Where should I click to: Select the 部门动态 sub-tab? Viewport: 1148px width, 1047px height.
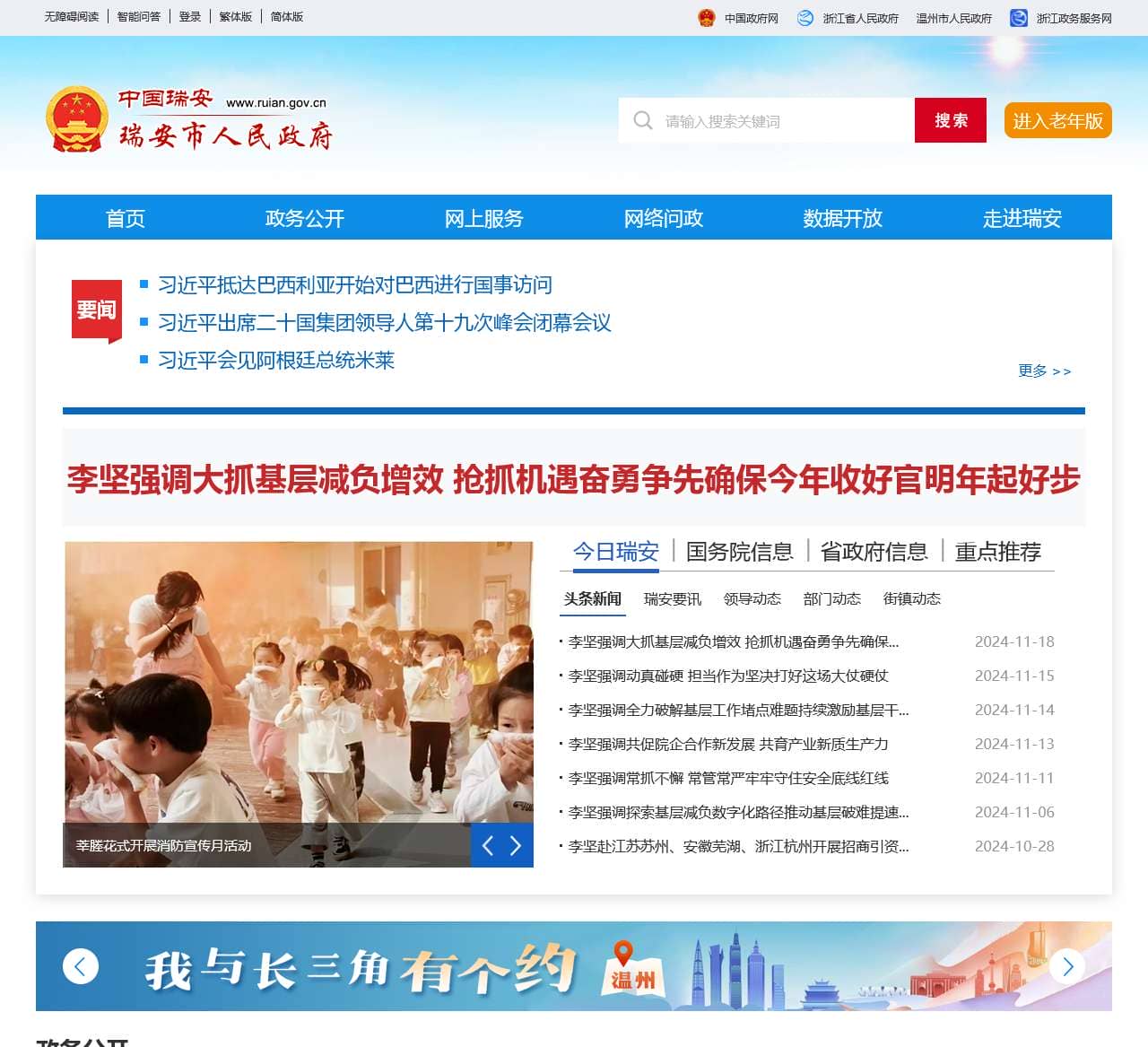(832, 598)
